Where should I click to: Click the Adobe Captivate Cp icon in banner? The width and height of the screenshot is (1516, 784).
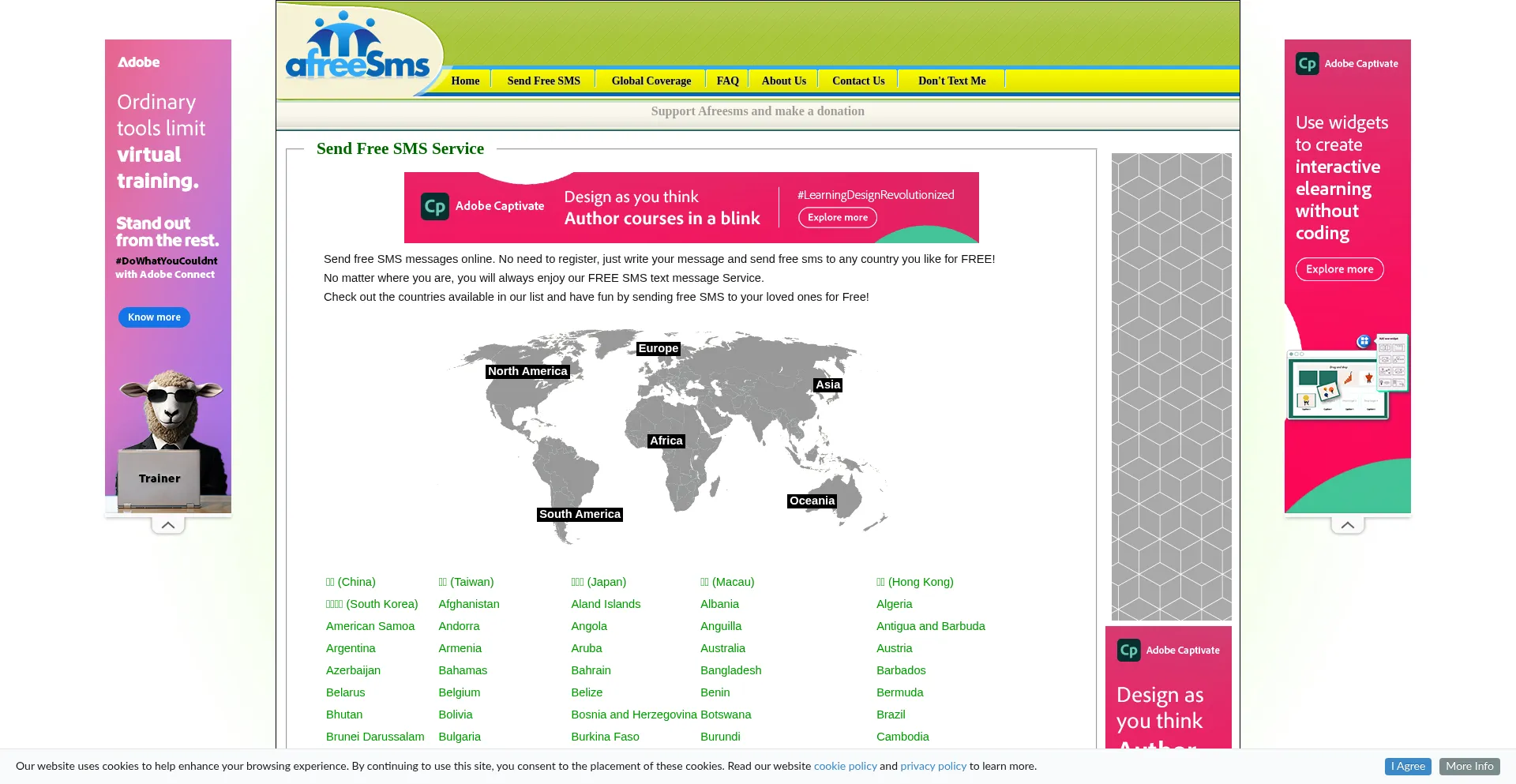[x=434, y=207]
